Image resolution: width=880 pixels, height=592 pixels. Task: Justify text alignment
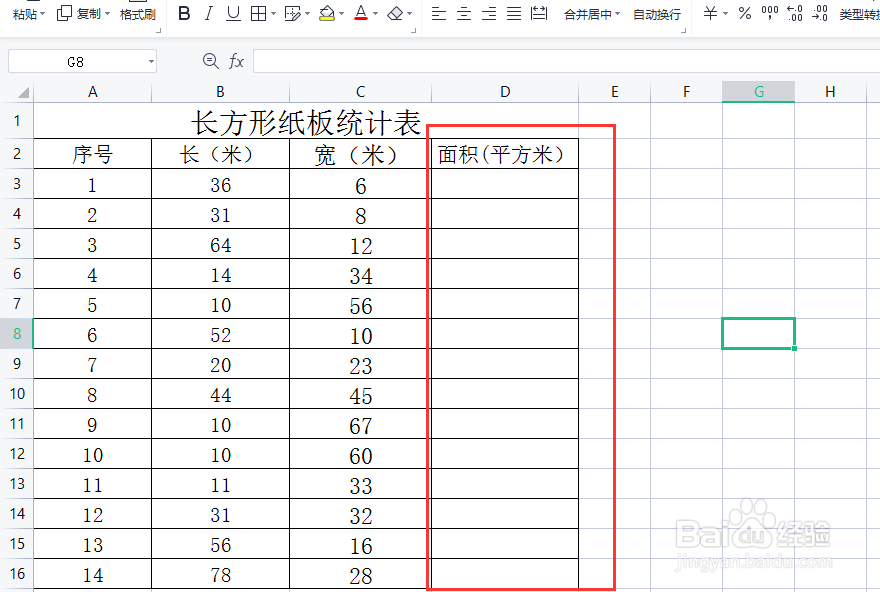point(514,13)
